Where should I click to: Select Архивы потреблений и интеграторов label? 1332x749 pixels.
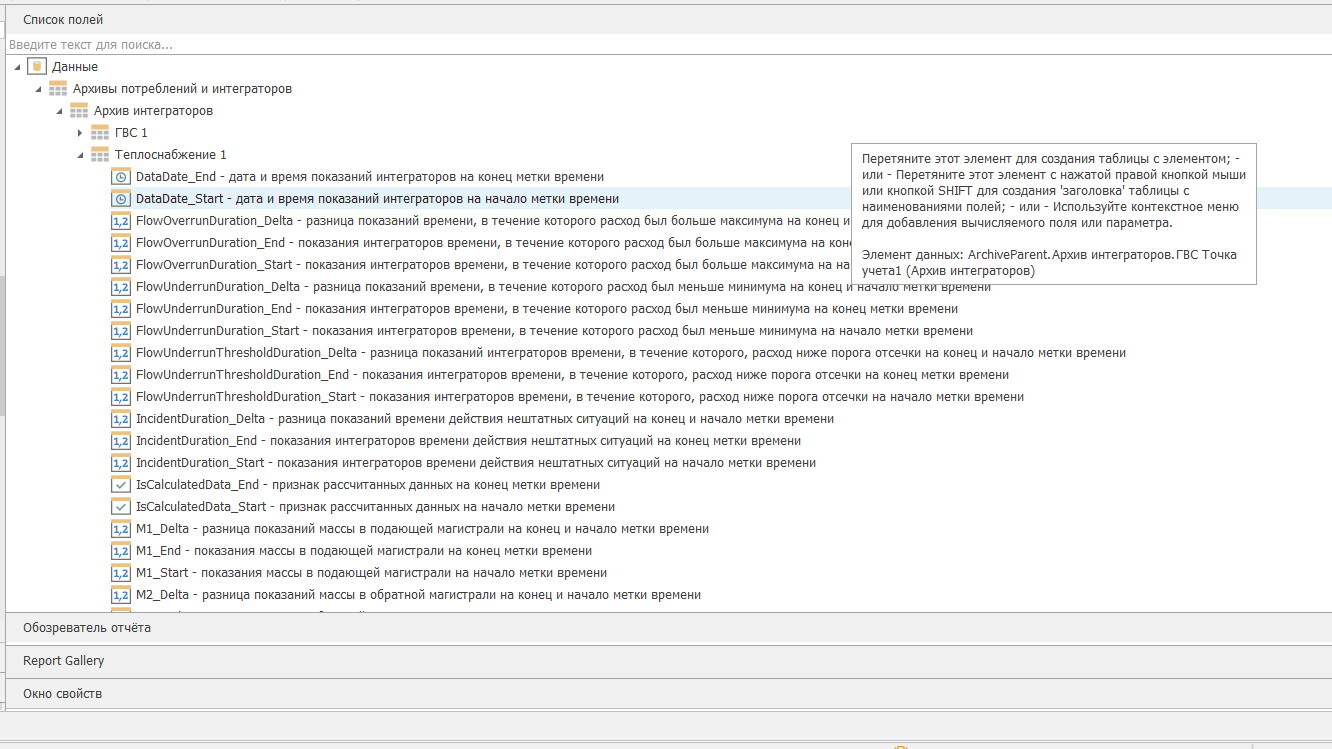(x=183, y=88)
